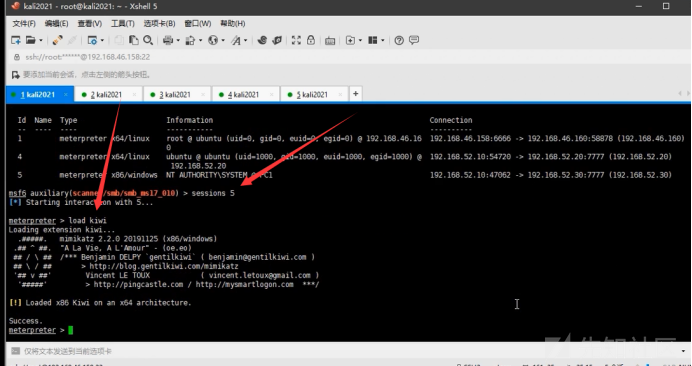Toggle fullscreen mode icon

[x=296, y=41]
